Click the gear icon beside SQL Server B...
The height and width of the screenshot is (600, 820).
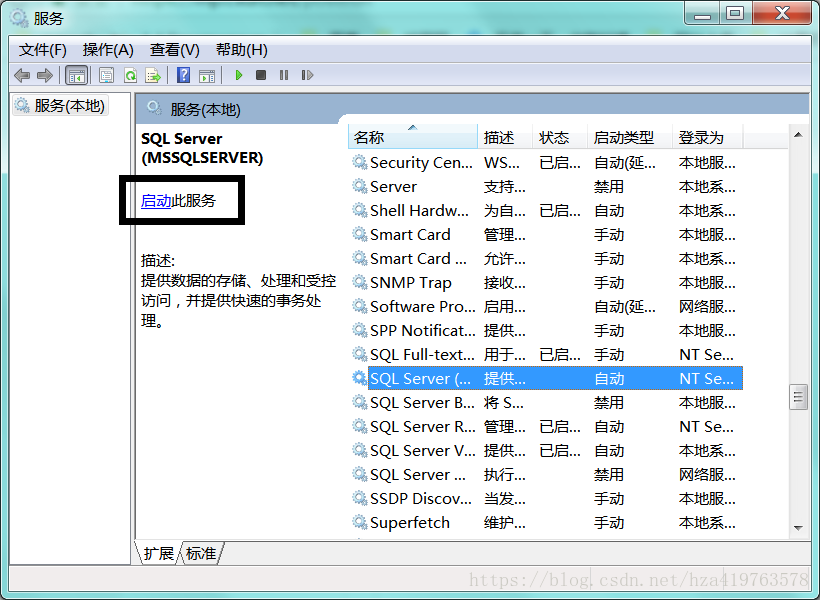359,402
